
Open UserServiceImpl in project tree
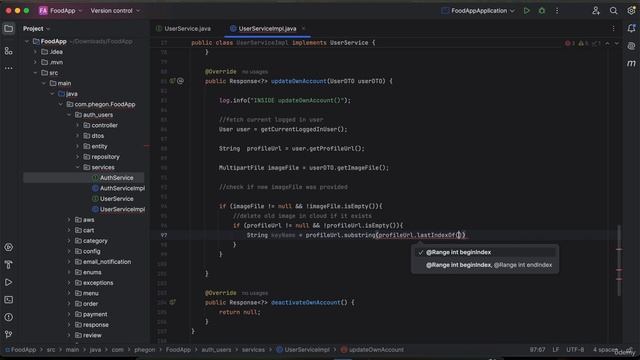[118, 209]
